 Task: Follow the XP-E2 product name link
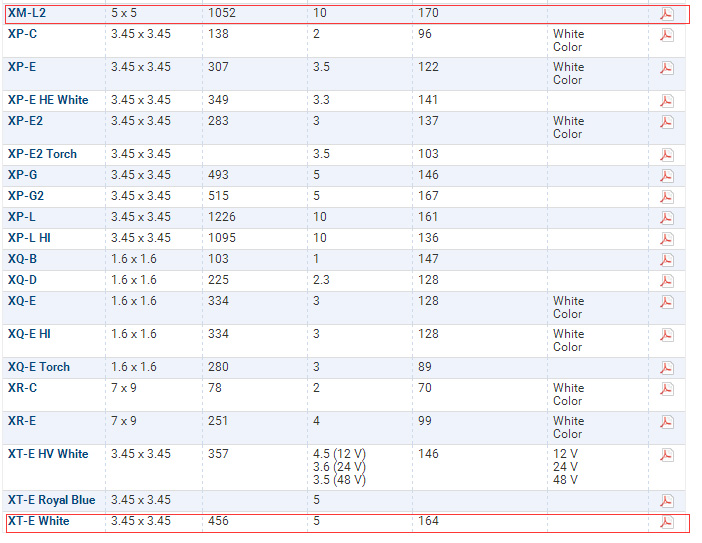coord(25,121)
